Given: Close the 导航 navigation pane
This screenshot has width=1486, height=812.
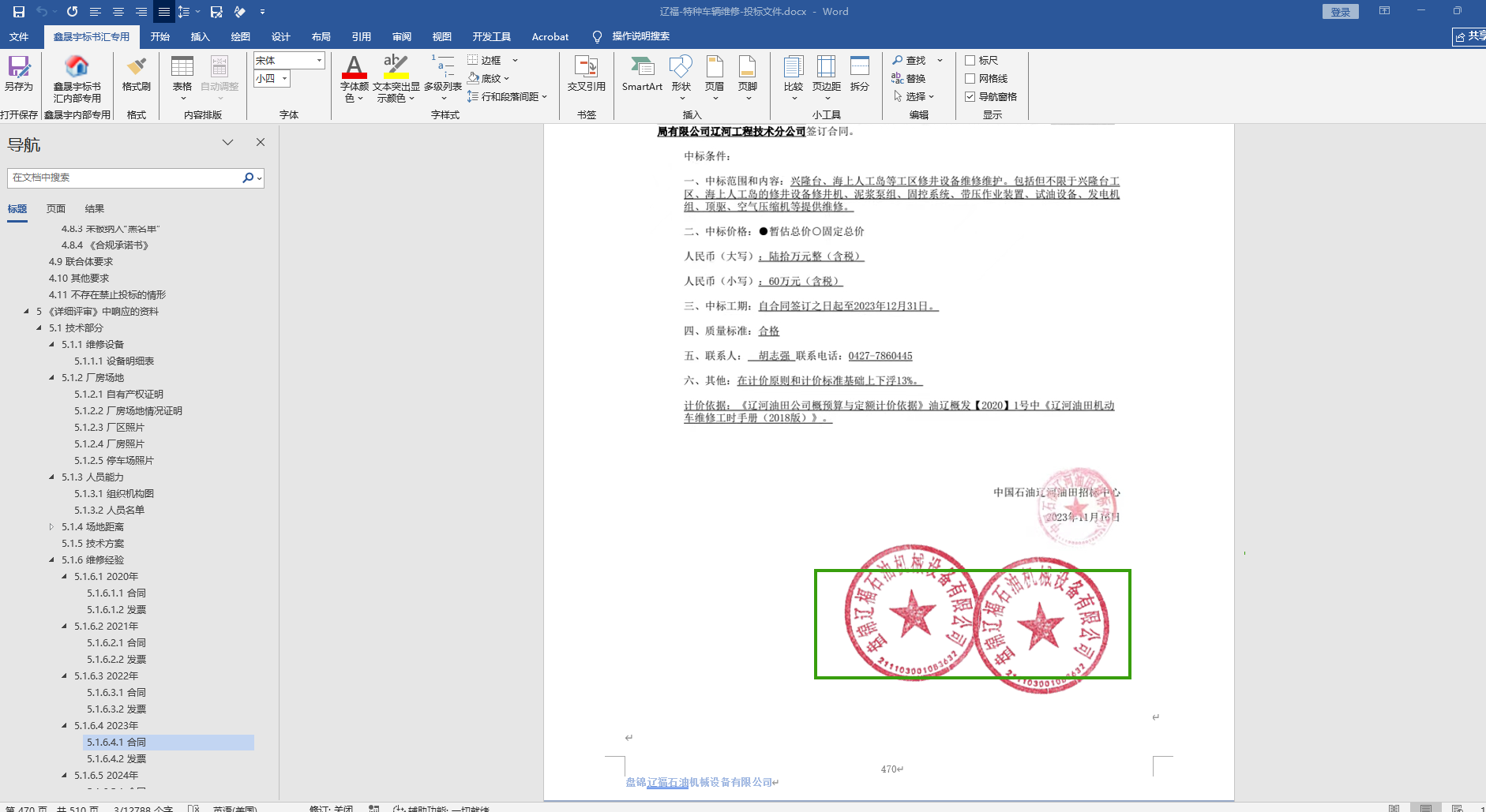Looking at the screenshot, I should tap(261, 142).
